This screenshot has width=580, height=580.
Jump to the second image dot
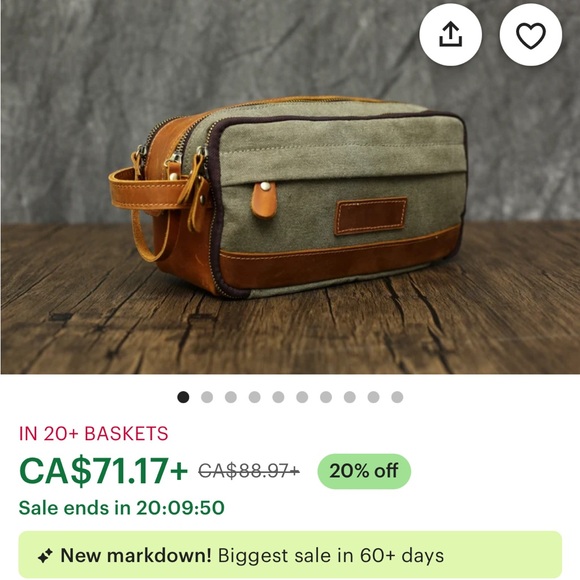pos(207,397)
